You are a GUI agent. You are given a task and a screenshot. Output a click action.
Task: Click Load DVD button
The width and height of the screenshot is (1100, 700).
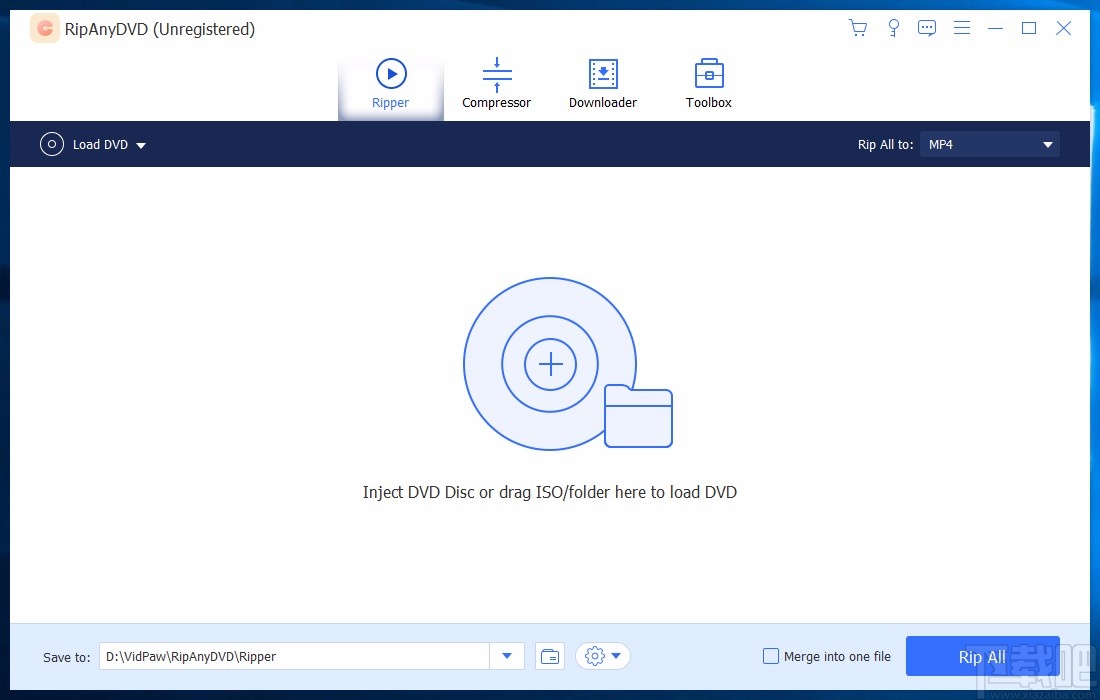coord(84,144)
